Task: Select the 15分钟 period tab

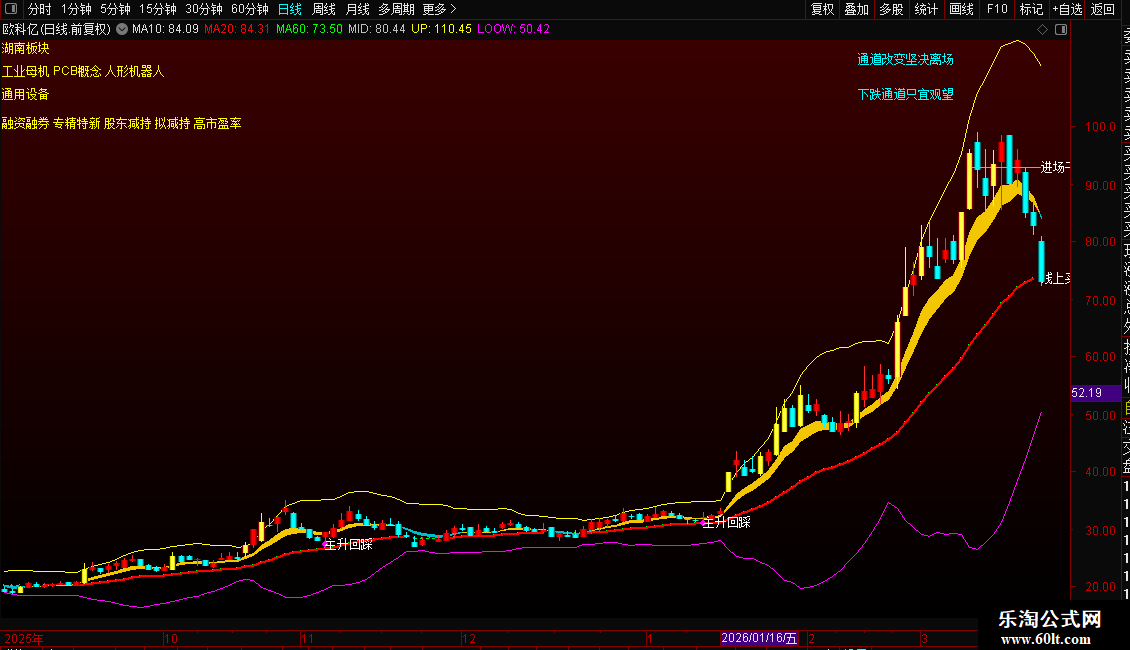Action: [x=158, y=9]
